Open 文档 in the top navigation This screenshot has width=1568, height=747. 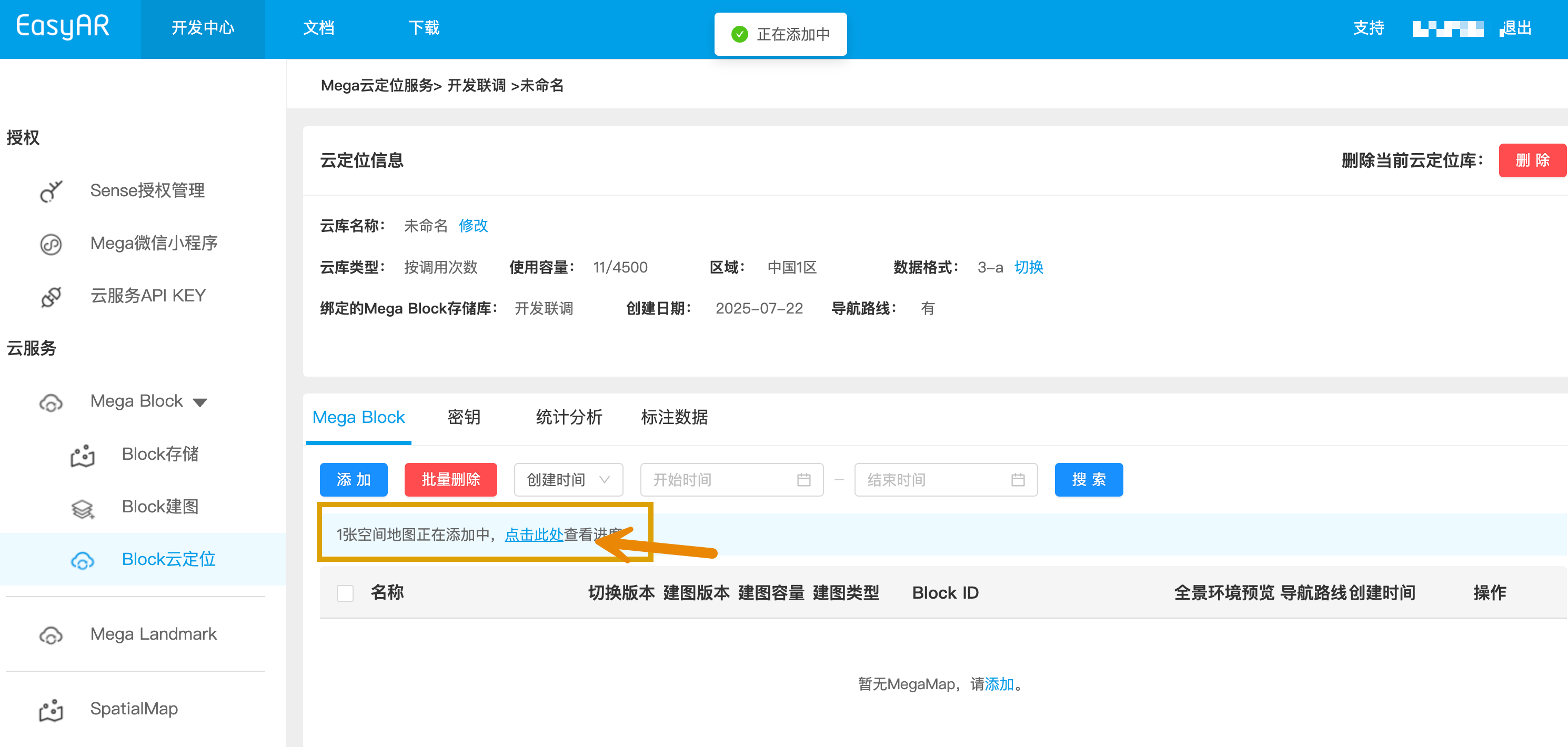point(319,28)
